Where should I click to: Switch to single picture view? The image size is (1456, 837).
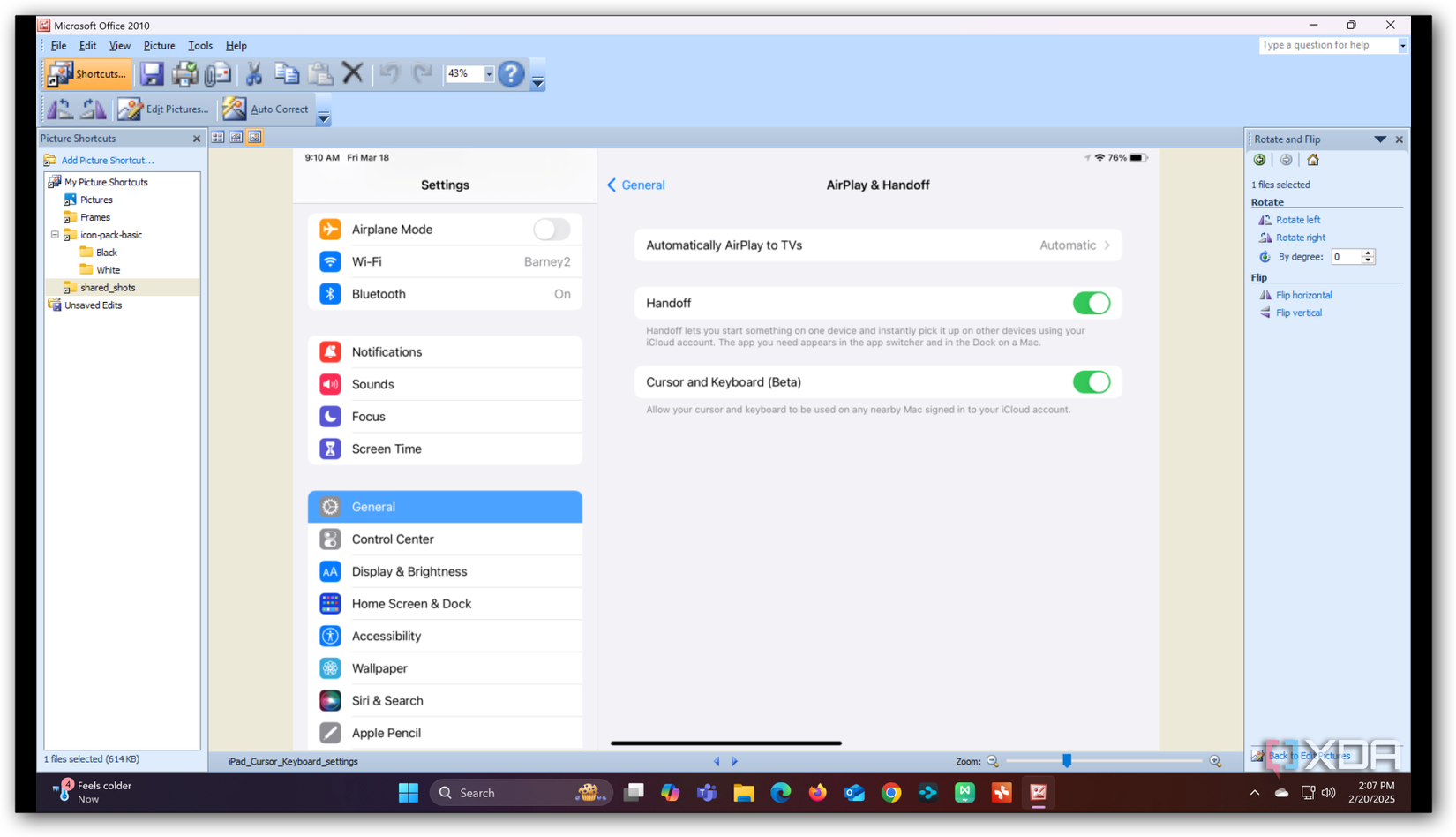pos(254,137)
